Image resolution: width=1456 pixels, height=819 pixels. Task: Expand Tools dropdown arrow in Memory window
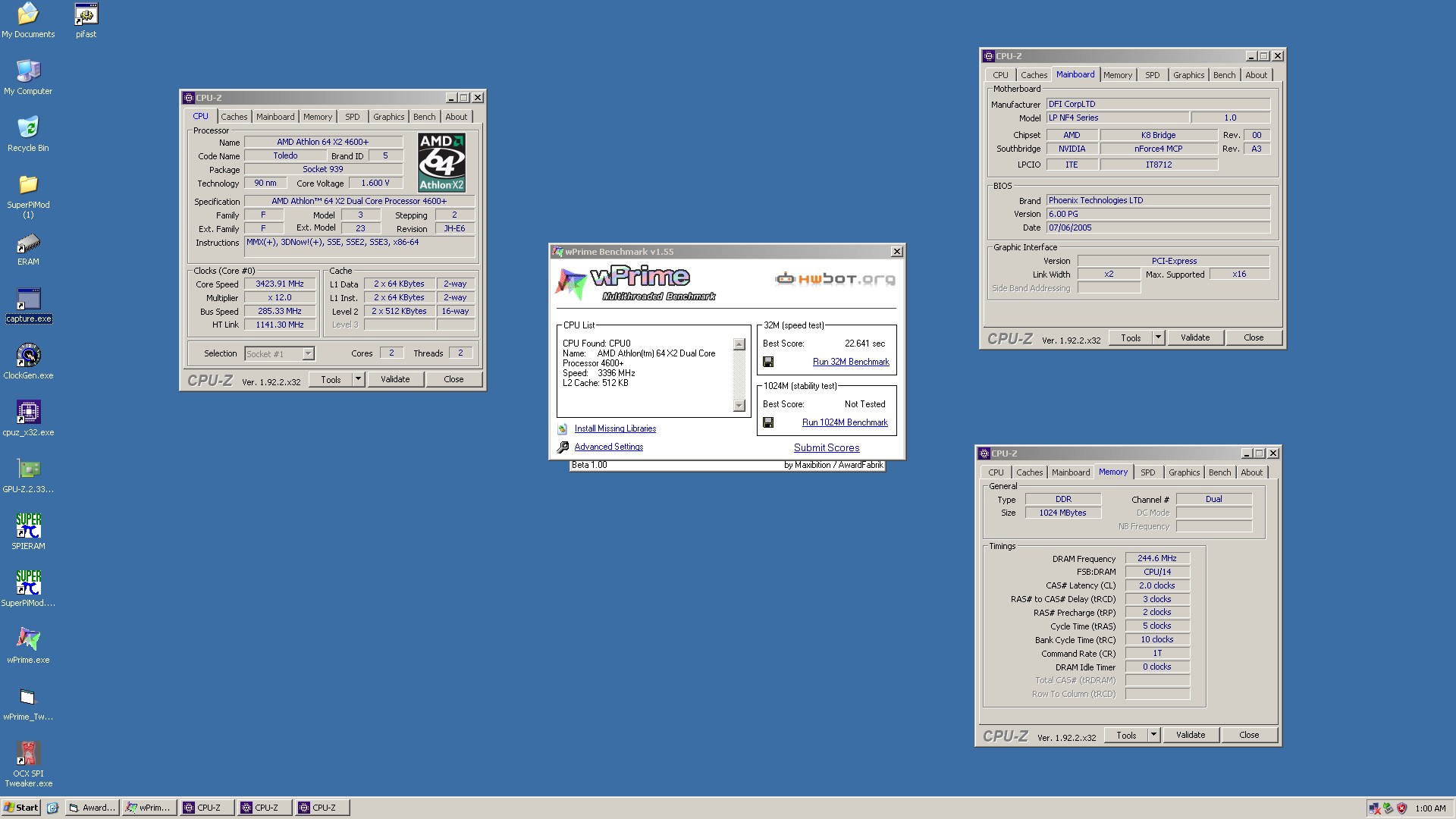(1153, 735)
